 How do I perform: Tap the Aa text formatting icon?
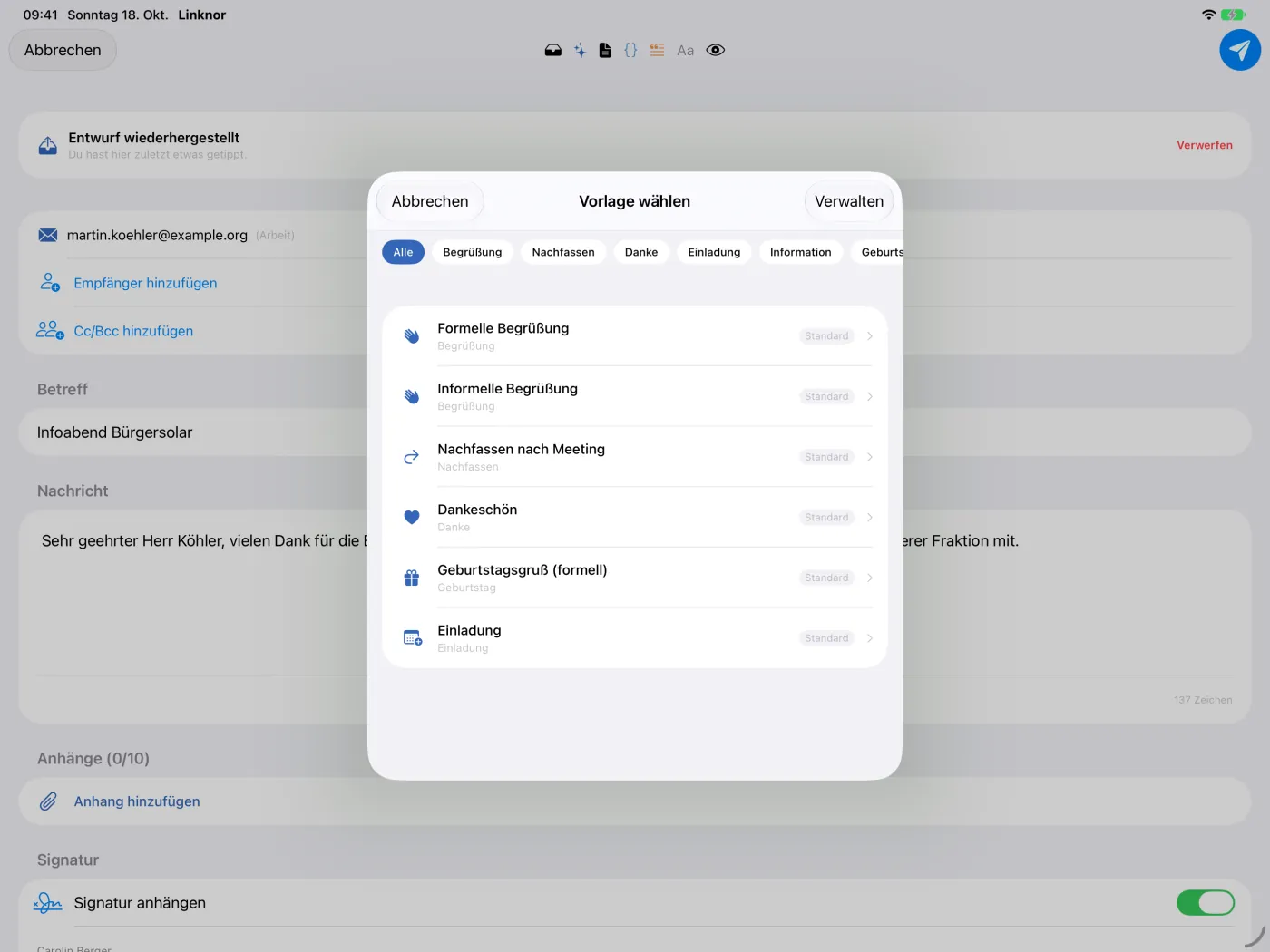(x=686, y=51)
